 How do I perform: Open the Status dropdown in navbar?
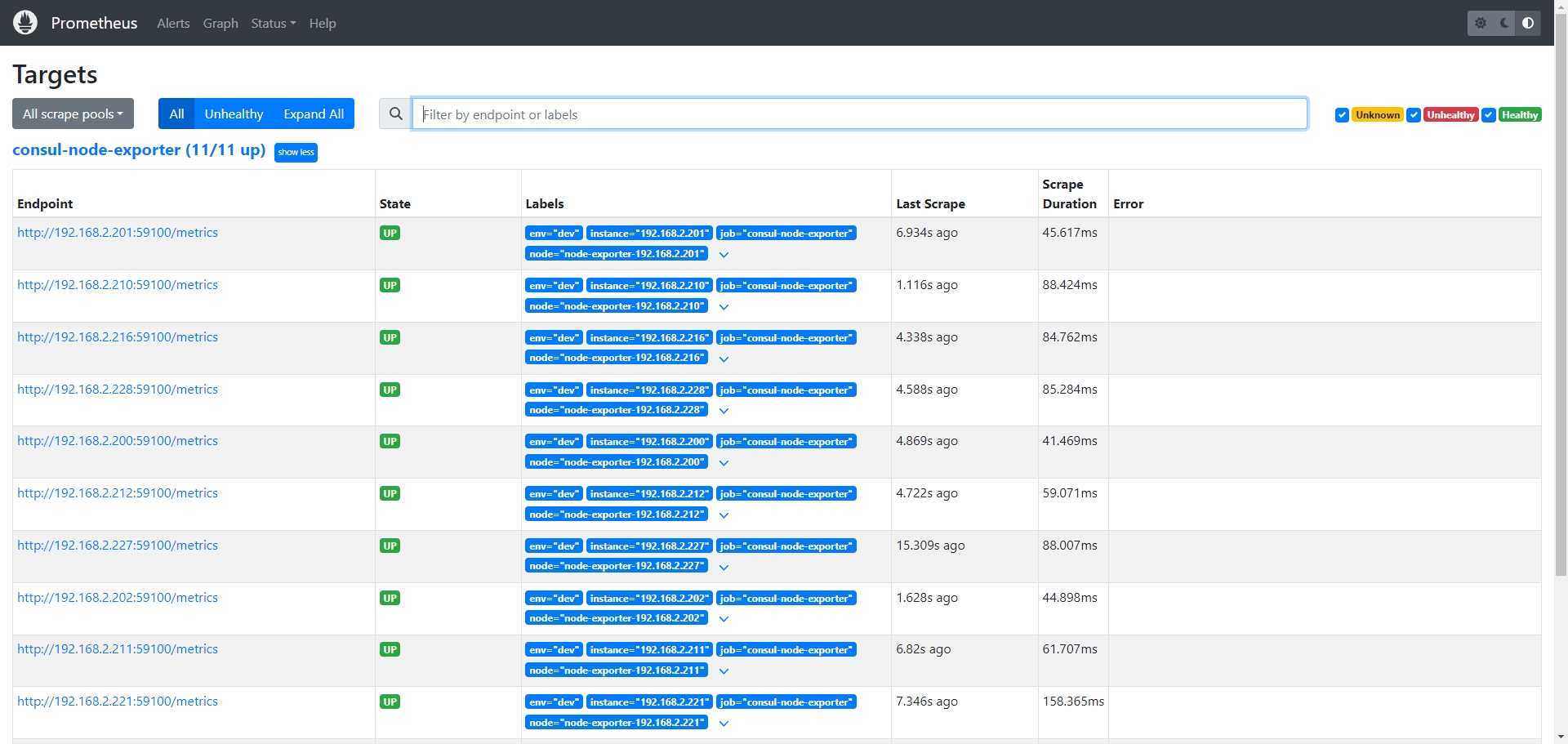pyautogui.click(x=273, y=24)
